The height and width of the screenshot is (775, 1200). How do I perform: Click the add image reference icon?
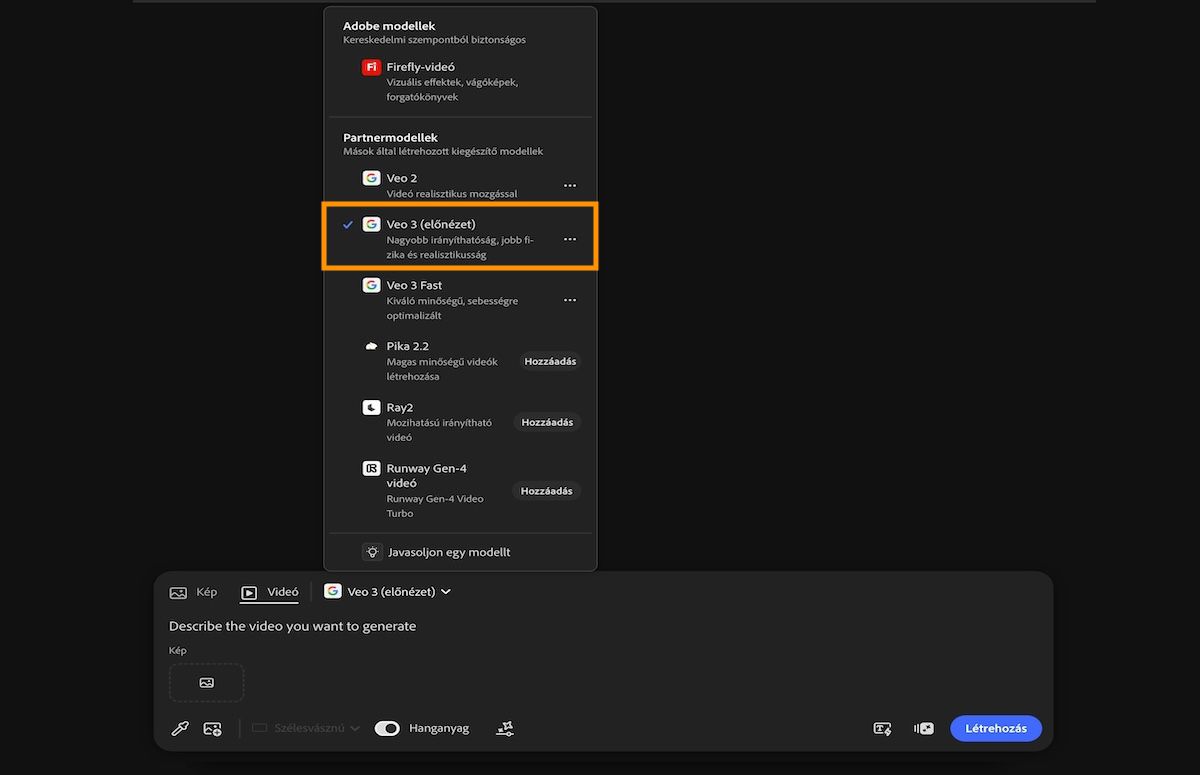[x=212, y=729]
